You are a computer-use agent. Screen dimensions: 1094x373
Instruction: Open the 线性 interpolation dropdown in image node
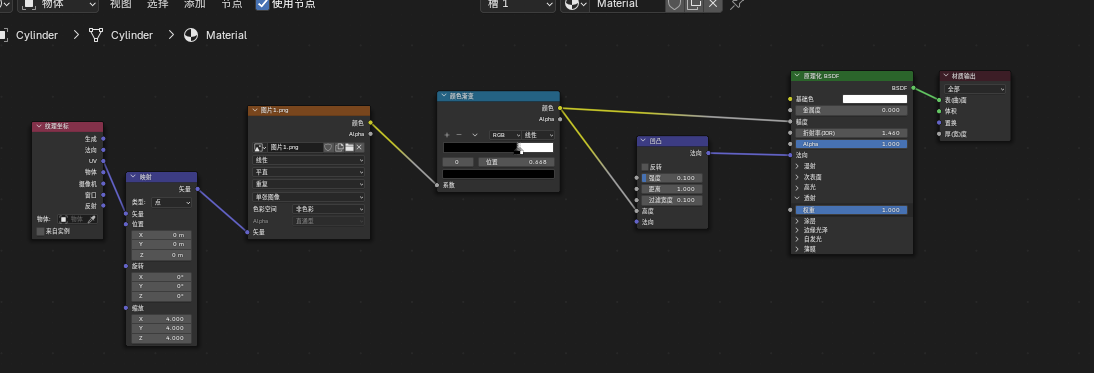(308, 160)
